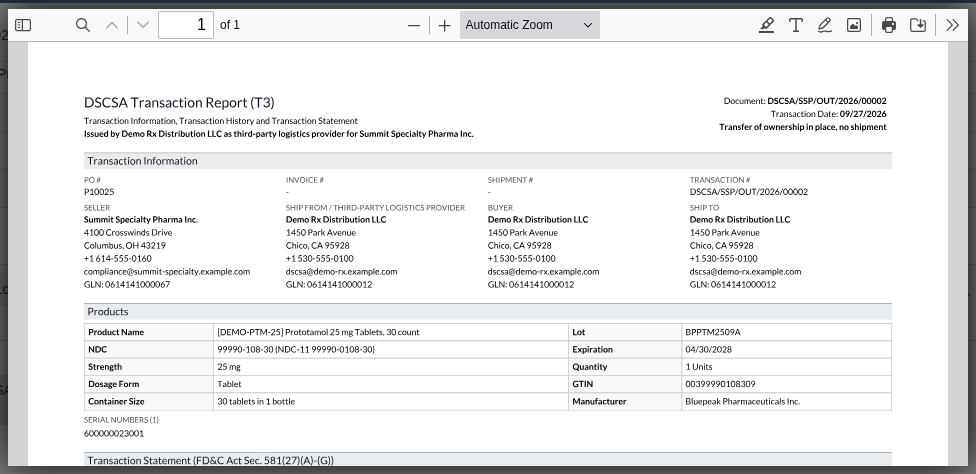Screen dimensions: 976x474
Task: Click email compliance@summit-specialty.example.com
Action: click(167, 272)
